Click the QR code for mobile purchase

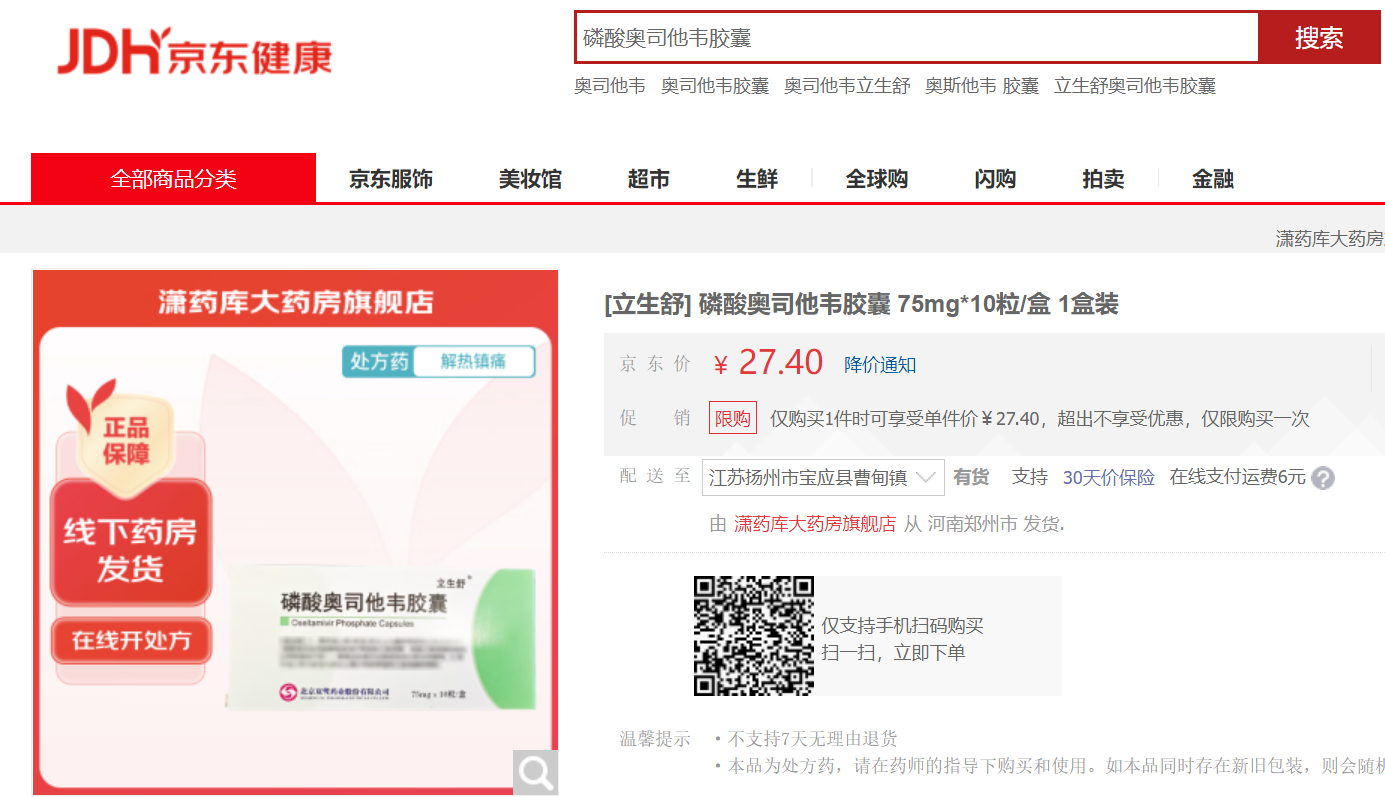754,636
